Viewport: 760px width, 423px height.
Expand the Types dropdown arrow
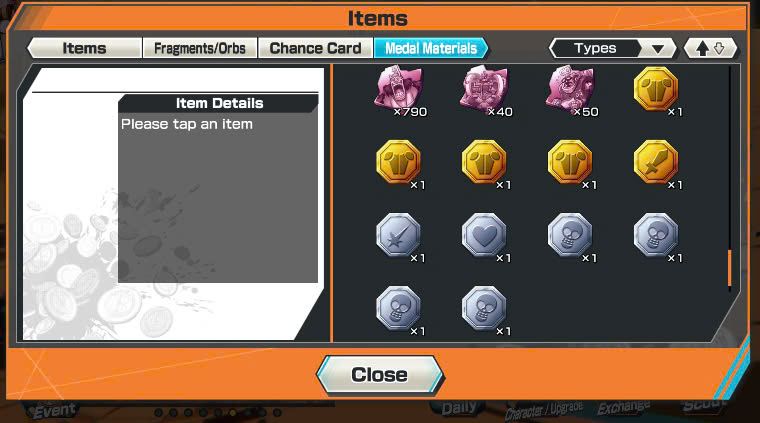(x=658, y=49)
